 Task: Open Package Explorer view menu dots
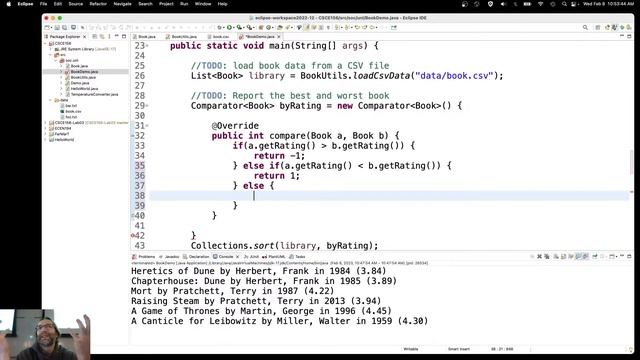point(109,36)
